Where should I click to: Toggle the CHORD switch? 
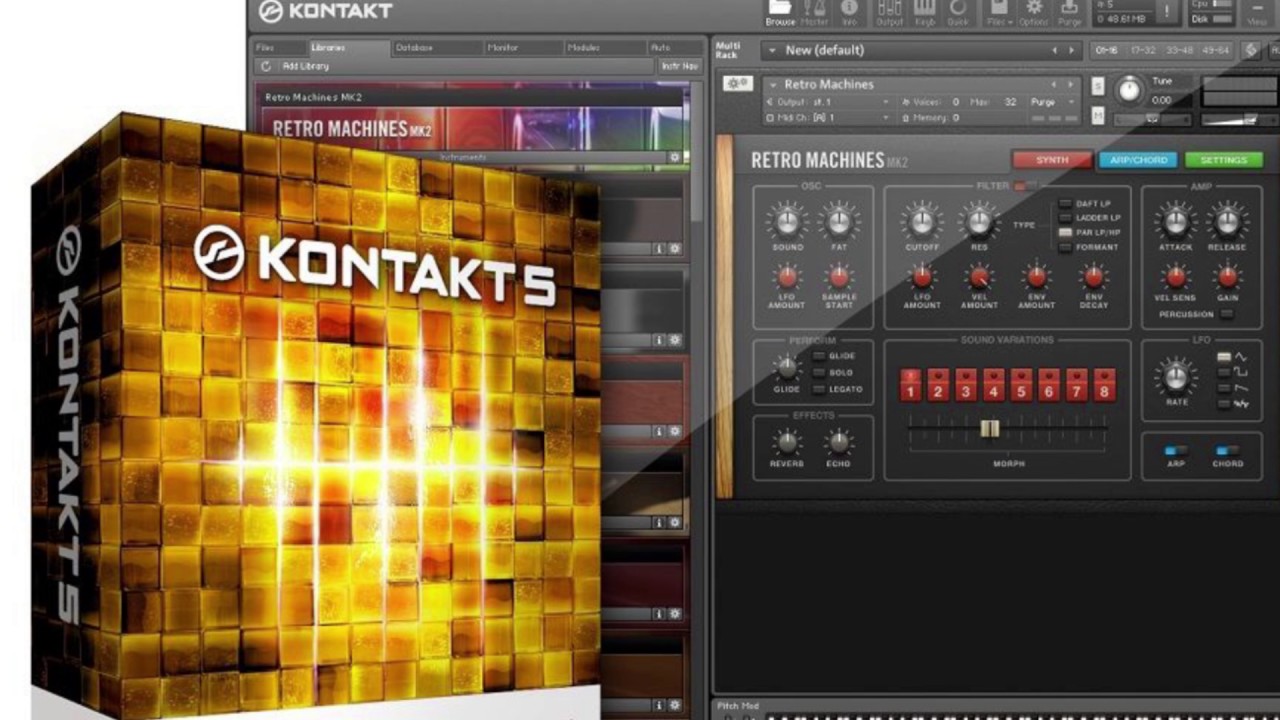pyautogui.click(x=1227, y=450)
